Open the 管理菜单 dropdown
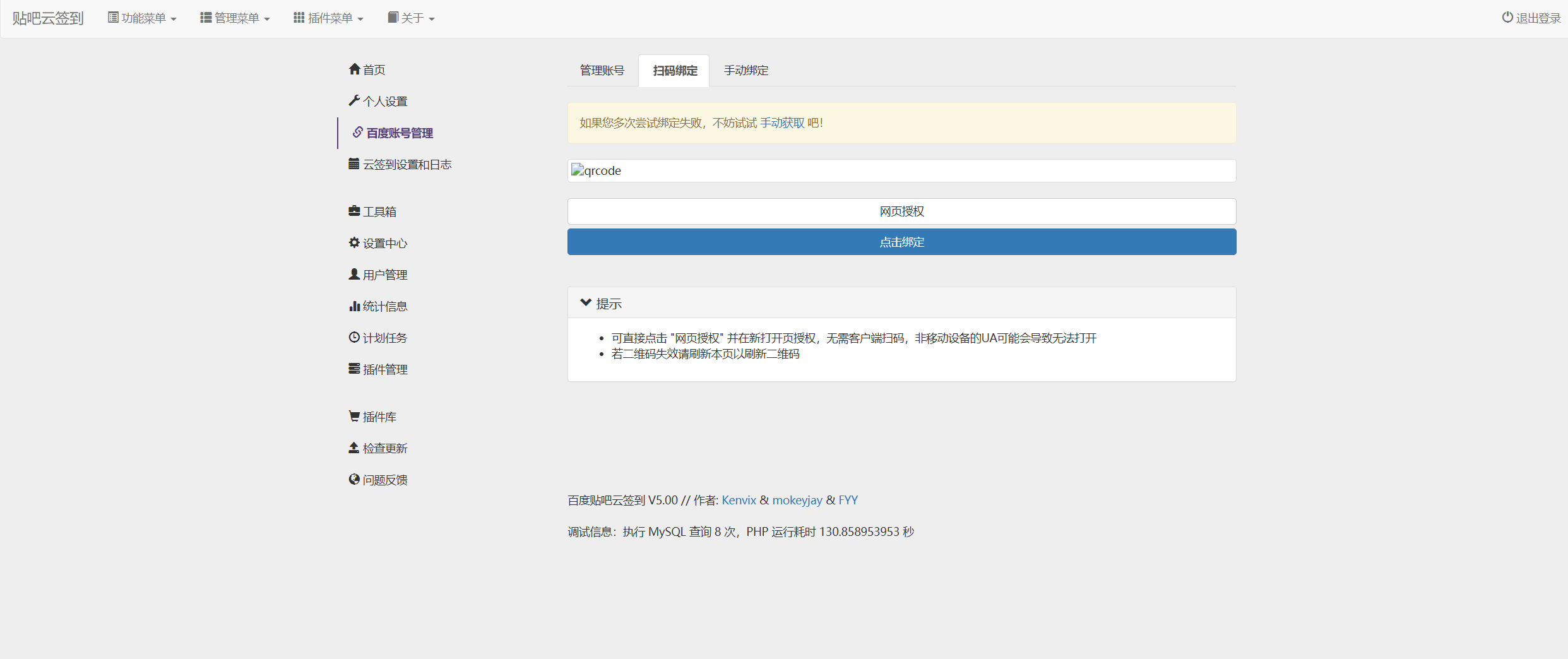Screen dimensions: 1568x659 click(234, 17)
